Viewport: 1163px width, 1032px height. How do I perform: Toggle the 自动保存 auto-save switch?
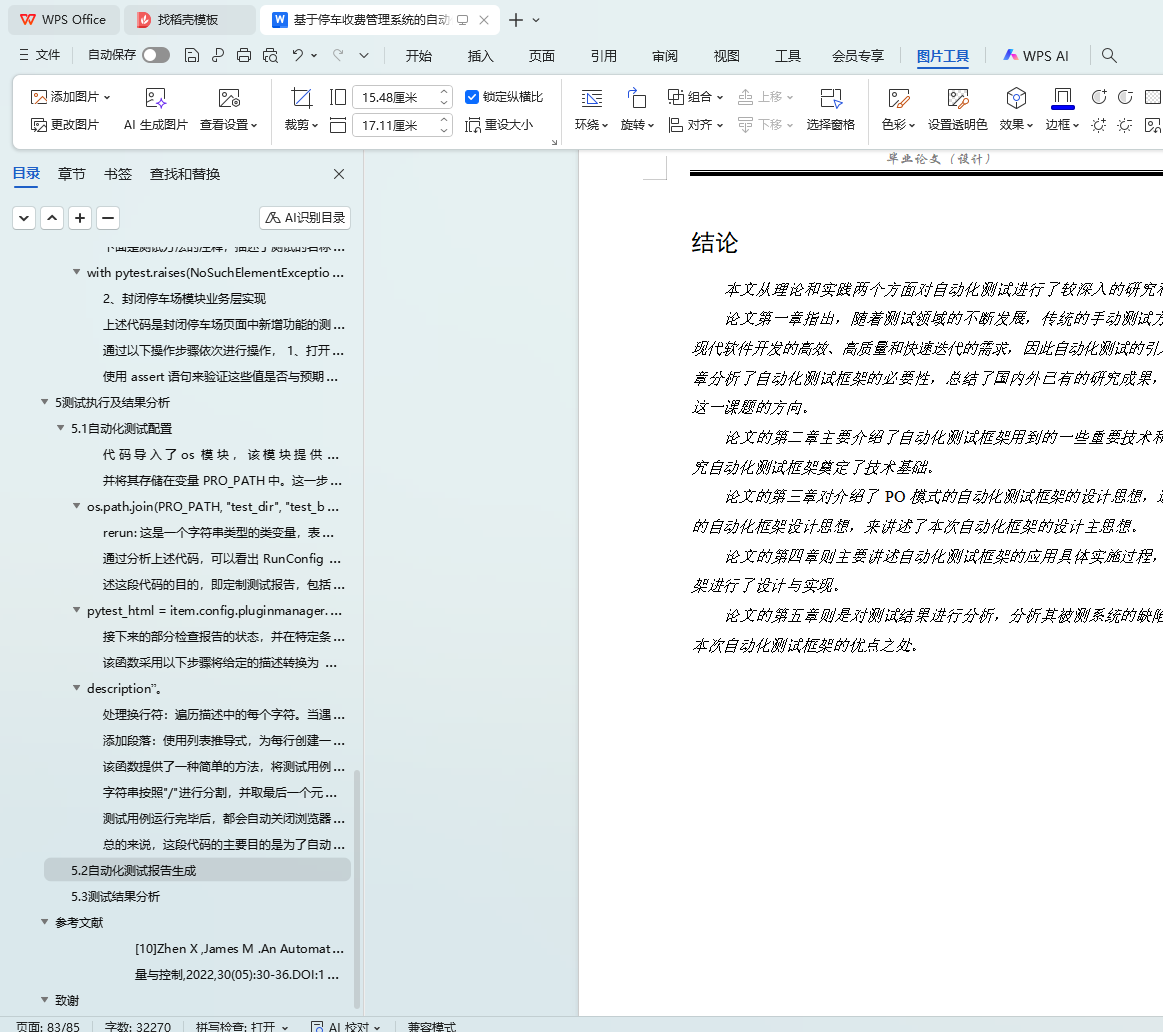156,56
